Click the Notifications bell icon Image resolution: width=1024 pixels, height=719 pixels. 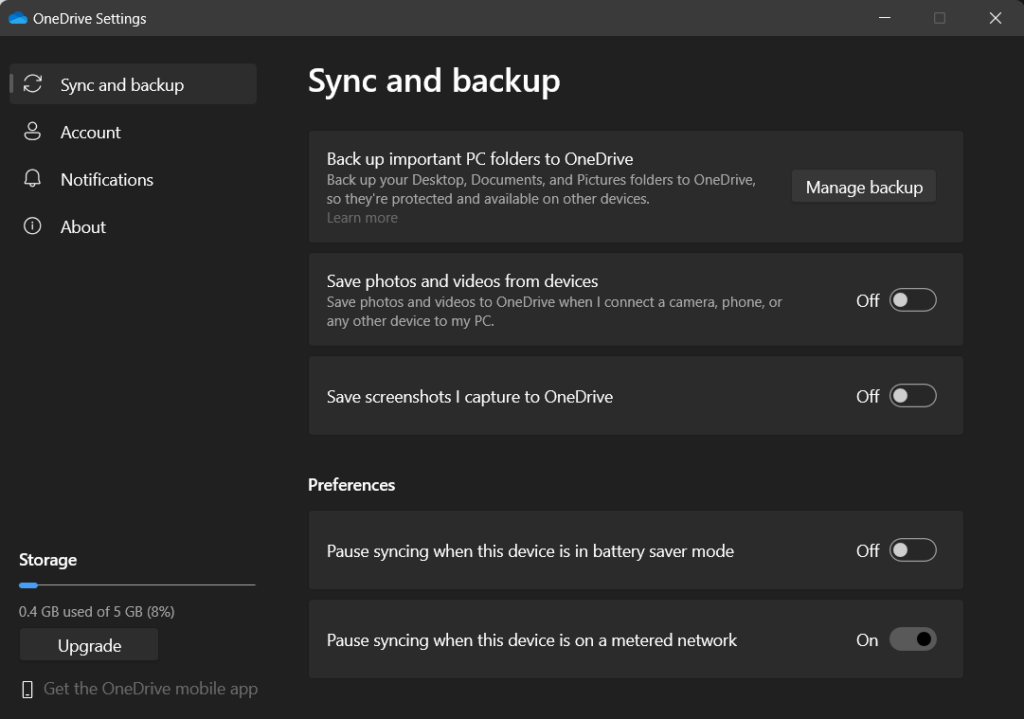(x=33, y=179)
